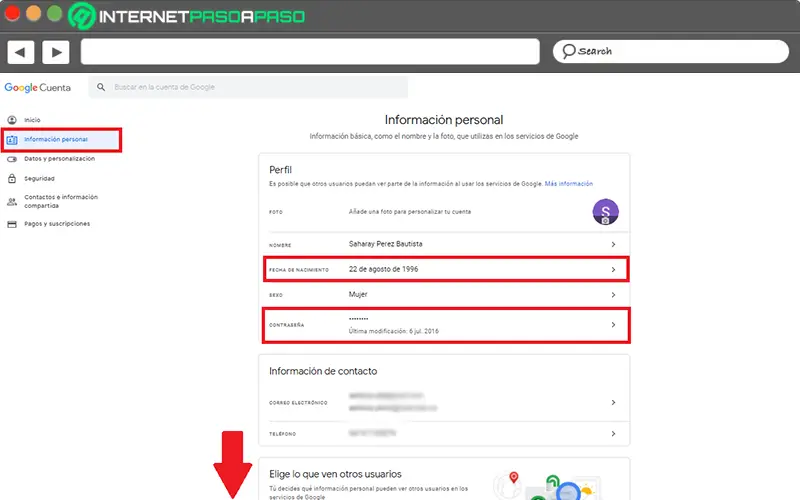Click the purple profile photo avatar
Screen dimensions: 800x500
click(606, 211)
